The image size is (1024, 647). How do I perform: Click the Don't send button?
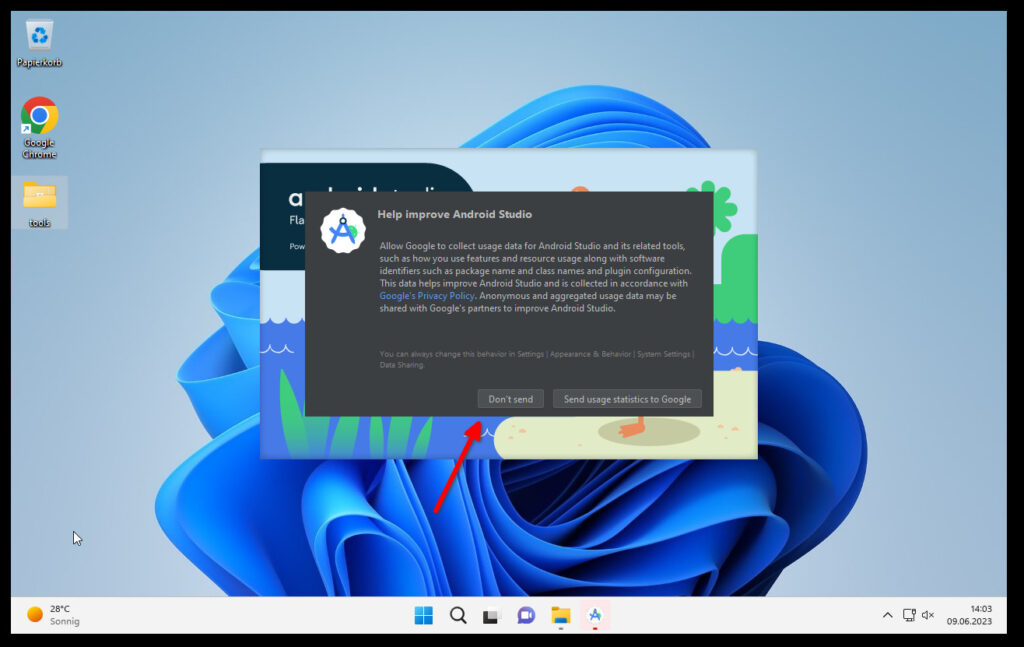coord(510,399)
